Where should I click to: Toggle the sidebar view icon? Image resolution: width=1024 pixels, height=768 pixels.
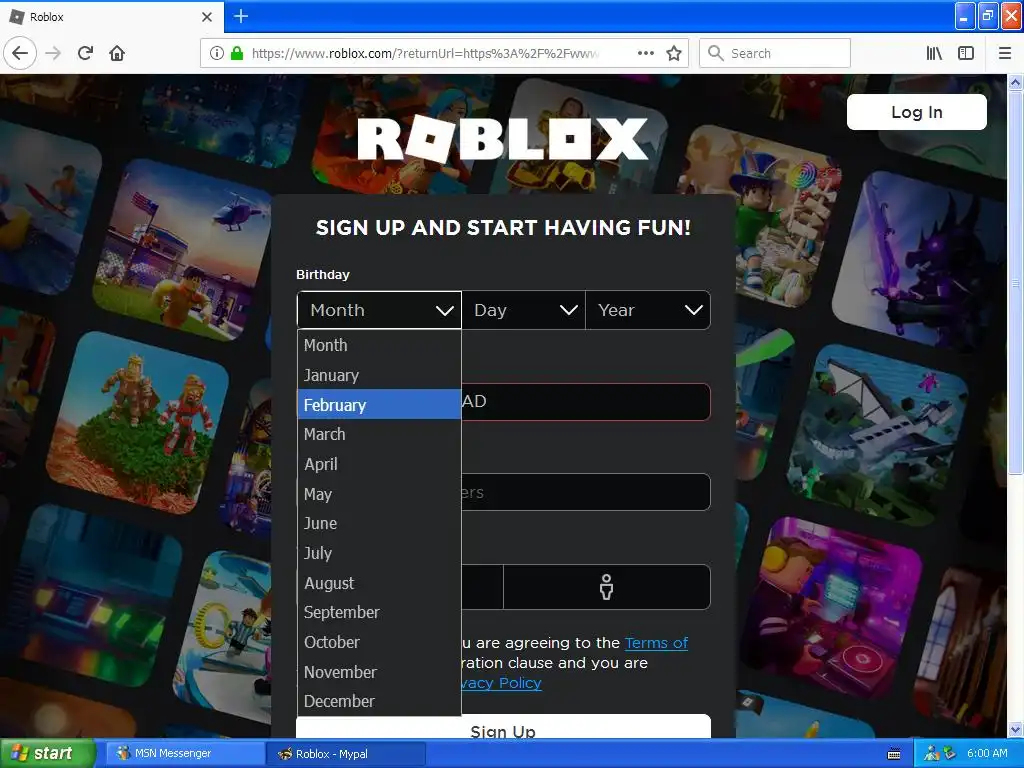966,53
